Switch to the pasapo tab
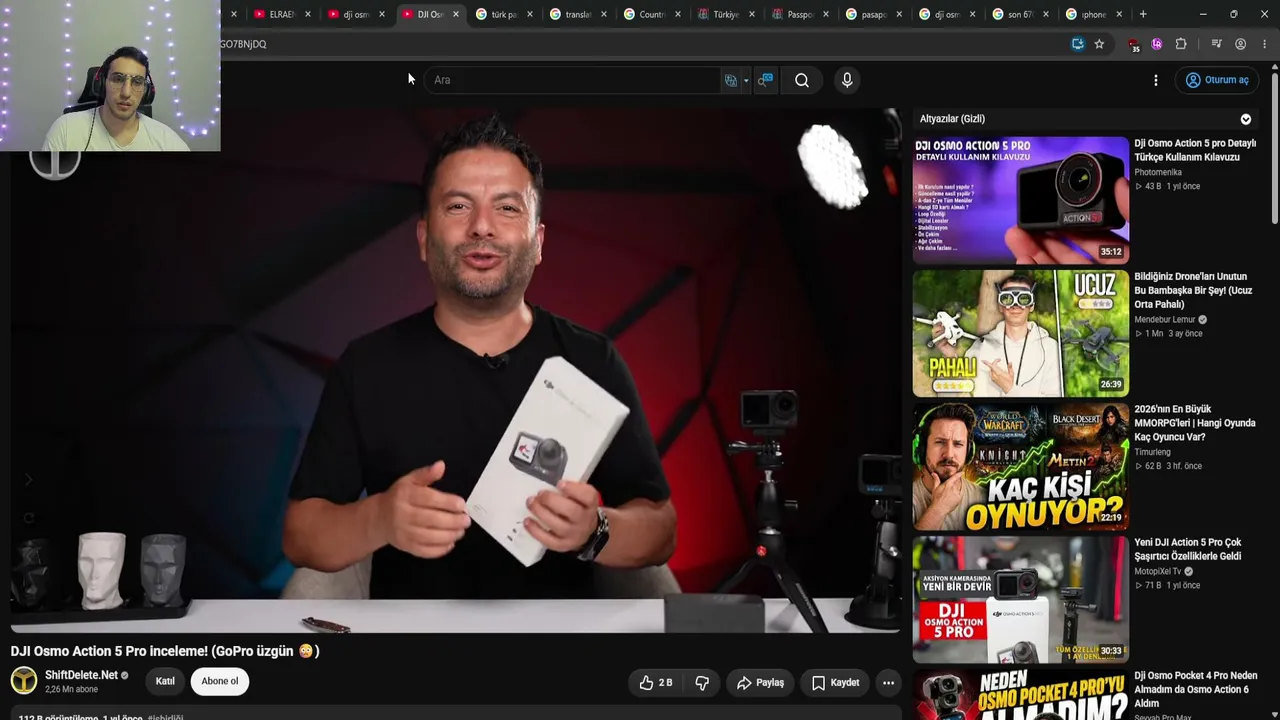 coord(873,14)
